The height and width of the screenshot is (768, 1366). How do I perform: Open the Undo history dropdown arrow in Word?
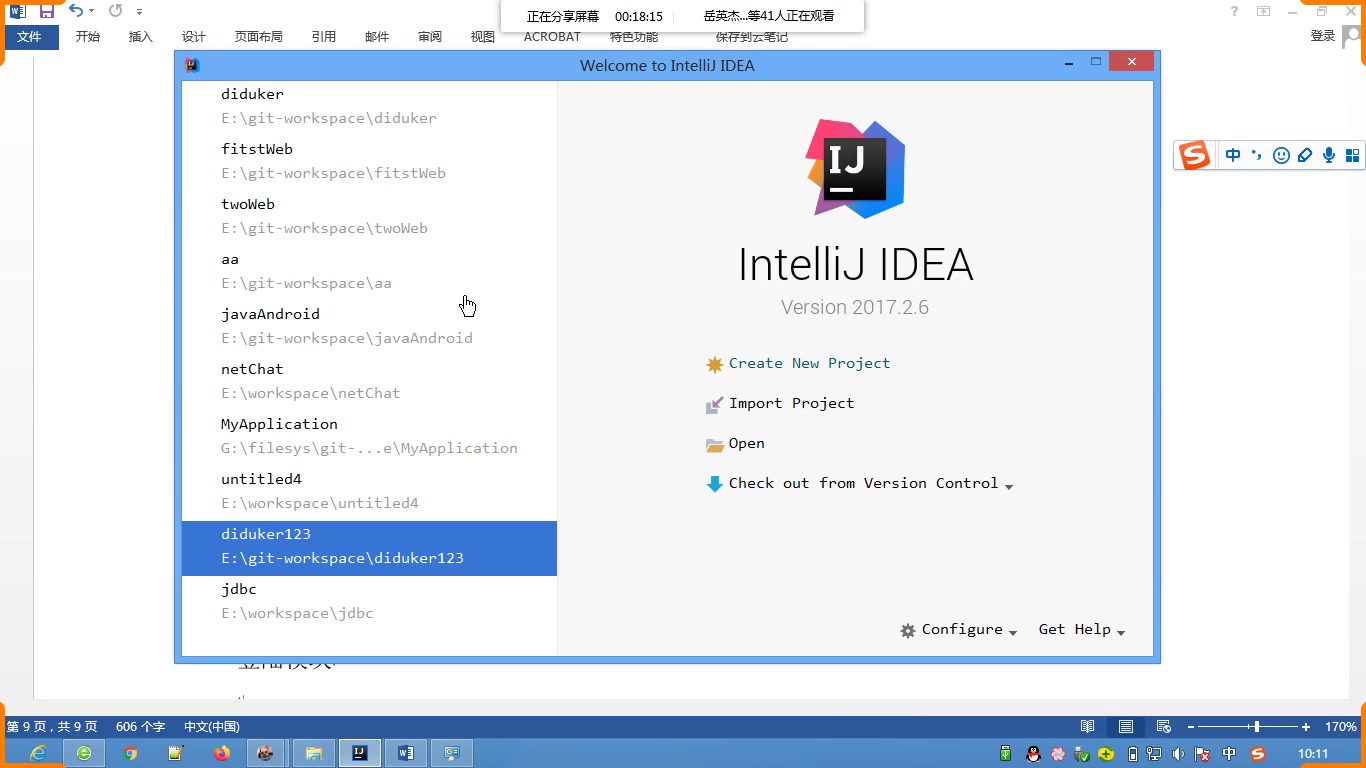[91, 11]
